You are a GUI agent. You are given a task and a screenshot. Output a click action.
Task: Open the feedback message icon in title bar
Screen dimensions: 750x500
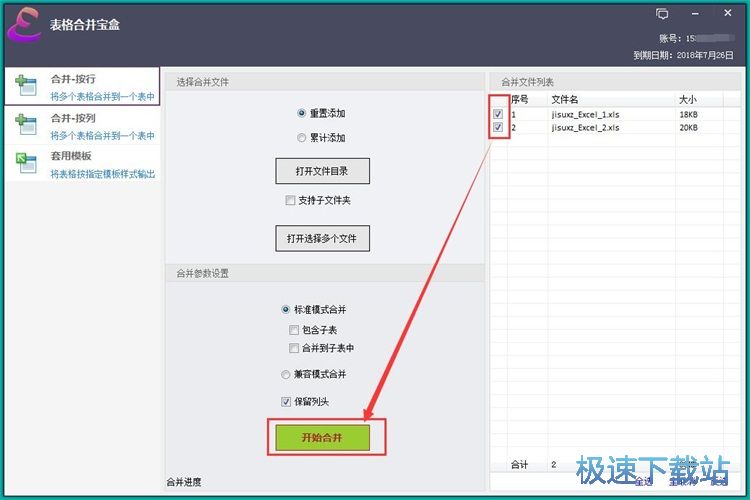[x=662, y=13]
